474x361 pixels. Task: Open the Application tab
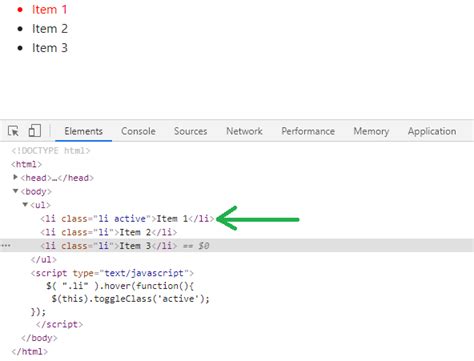[x=432, y=131]
